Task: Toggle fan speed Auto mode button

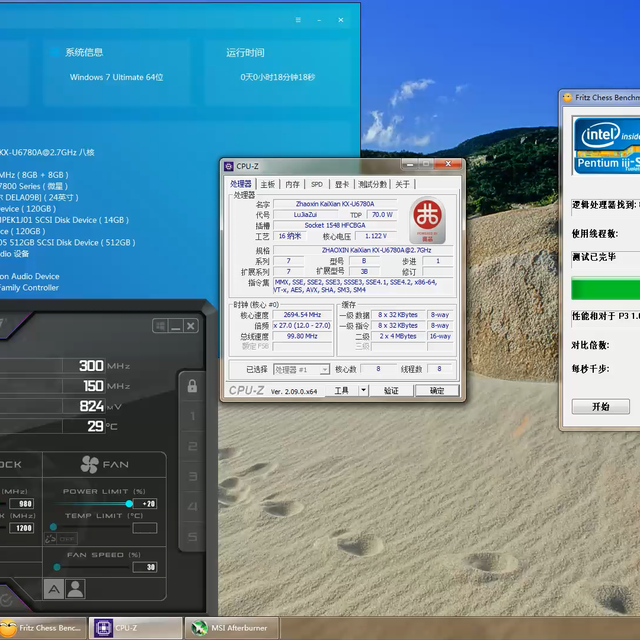Action: pyautogui.click(x=54, y=590)
